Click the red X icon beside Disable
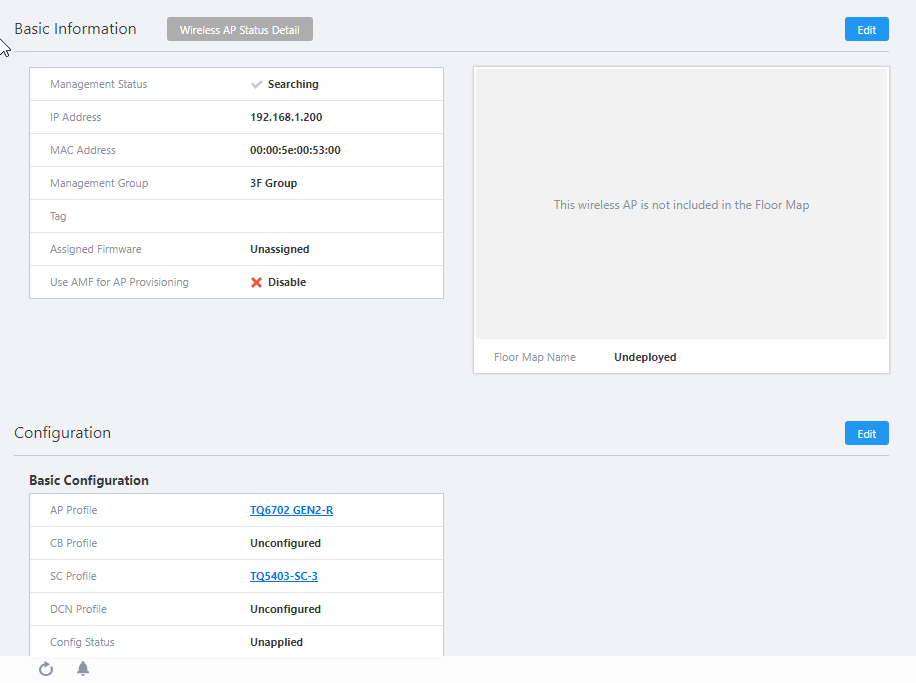This screenshot has height=683, width=916. point(257,283)
